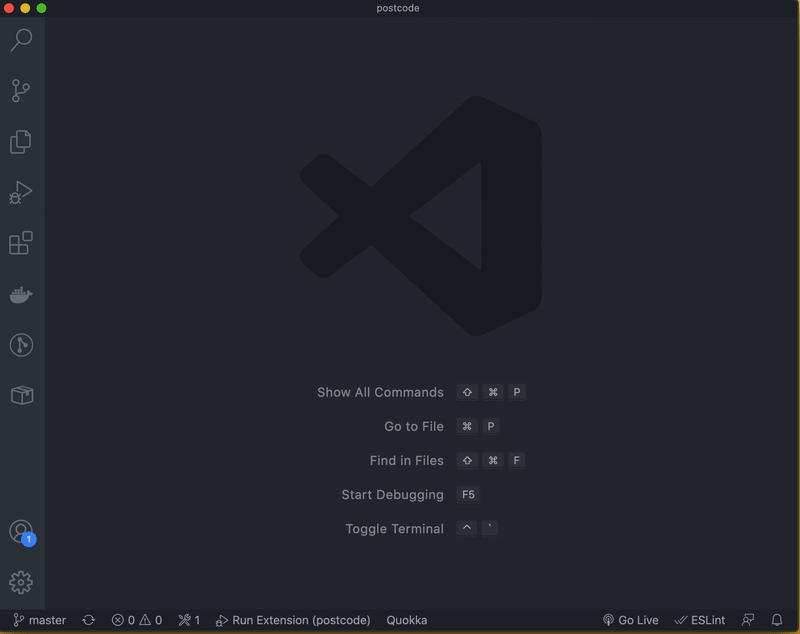Open the Manage gear settings menu

[x=21, y=582]
